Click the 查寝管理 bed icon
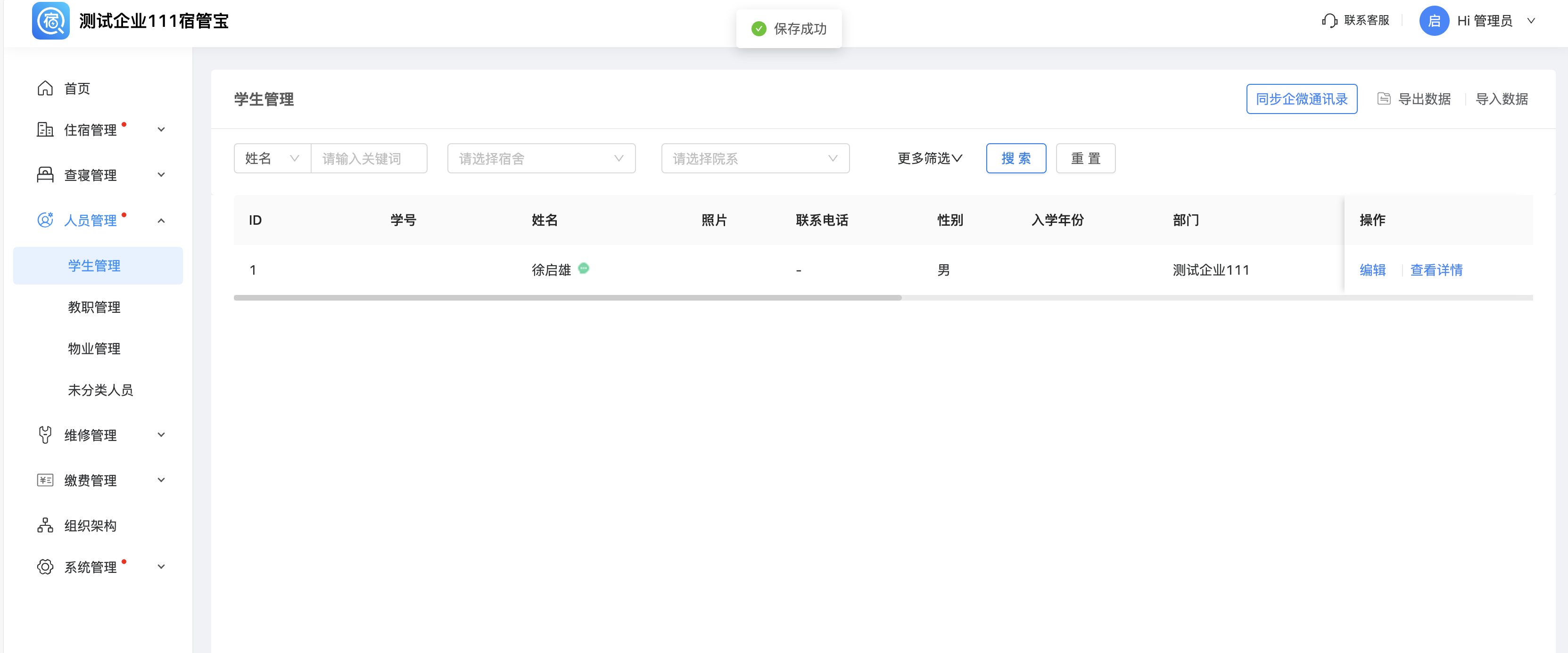 45,175
